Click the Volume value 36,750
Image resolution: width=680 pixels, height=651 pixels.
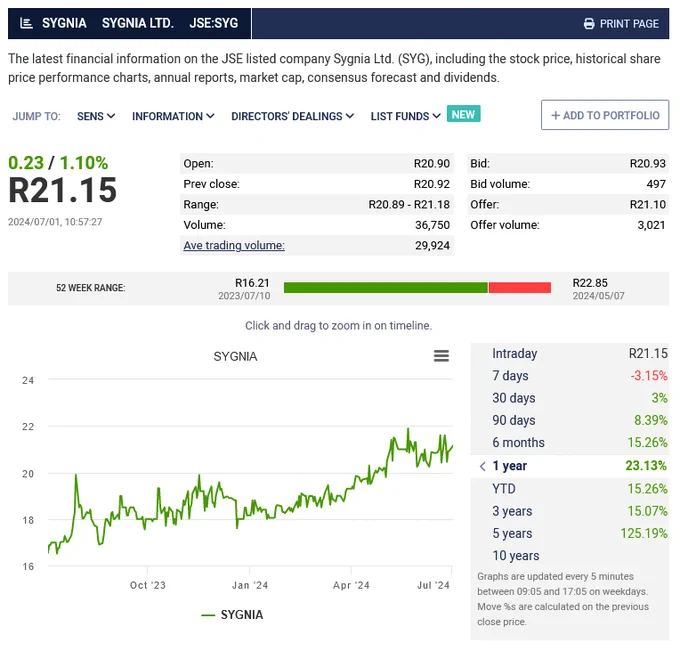(x=432, y=225)
